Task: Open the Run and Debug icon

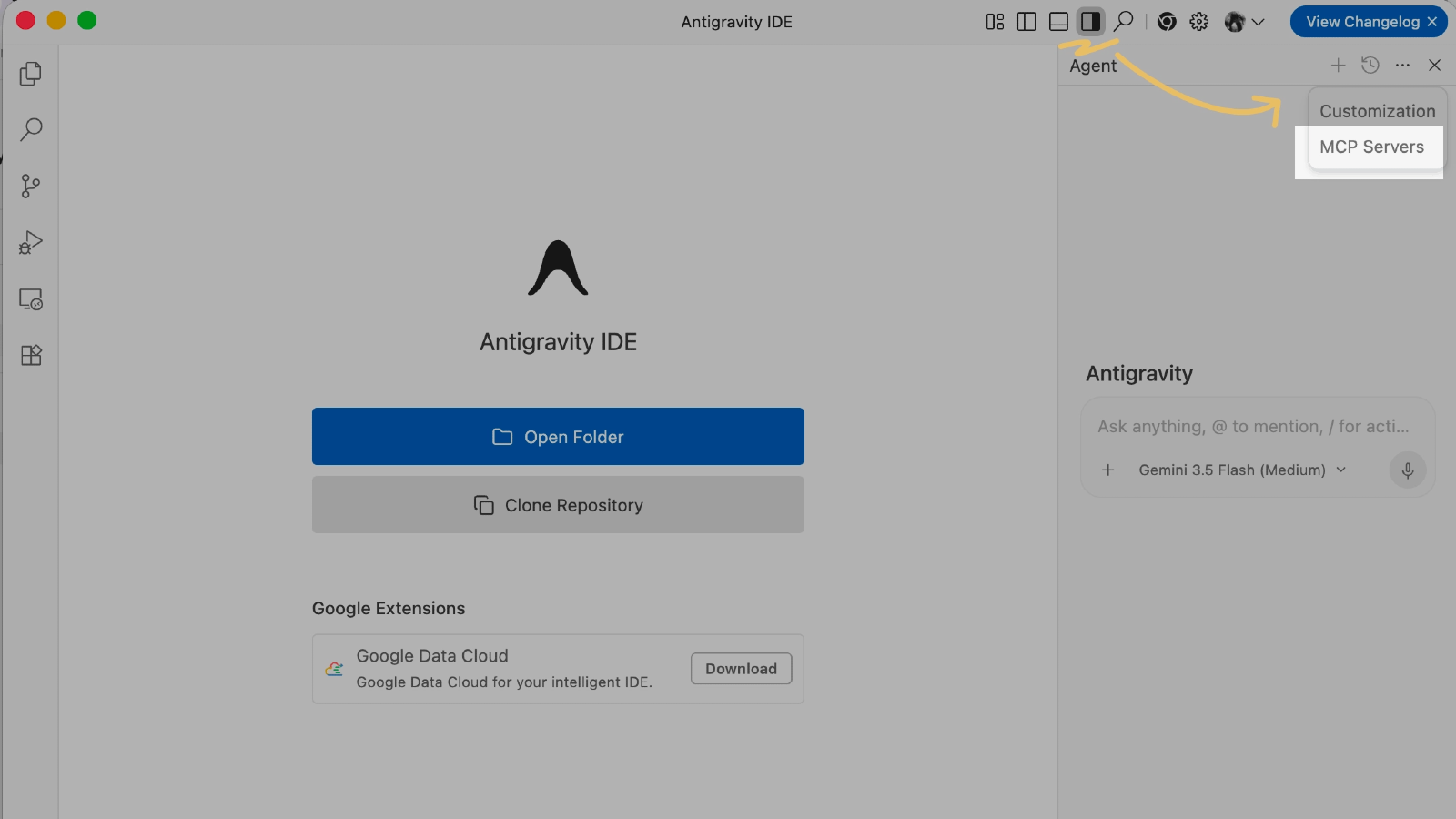Action: tap(31, 243)
